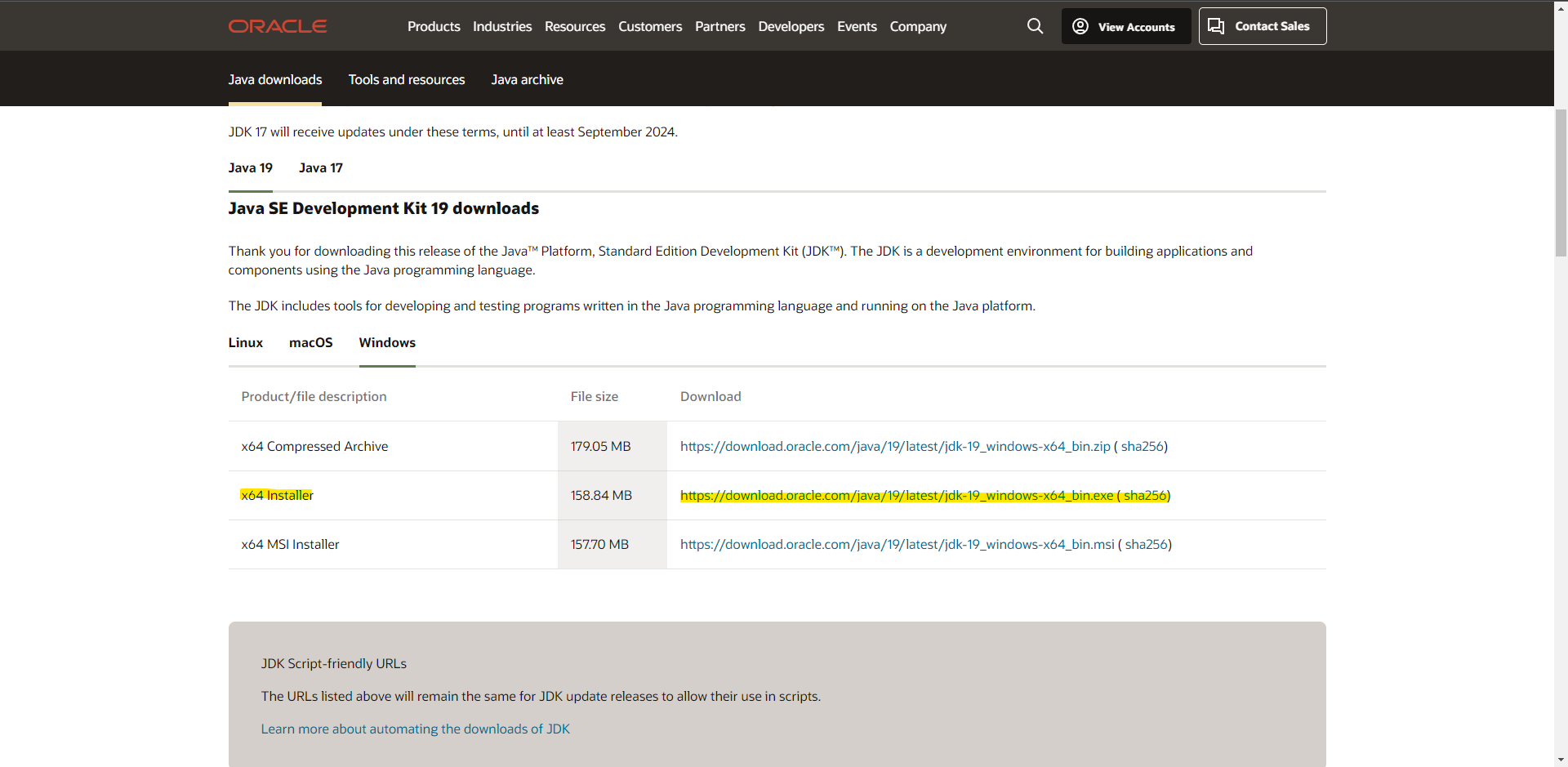1568x767 pixels.
Task: Click the JDK Script-friendly URLs heading
Action: click(333, 663)
